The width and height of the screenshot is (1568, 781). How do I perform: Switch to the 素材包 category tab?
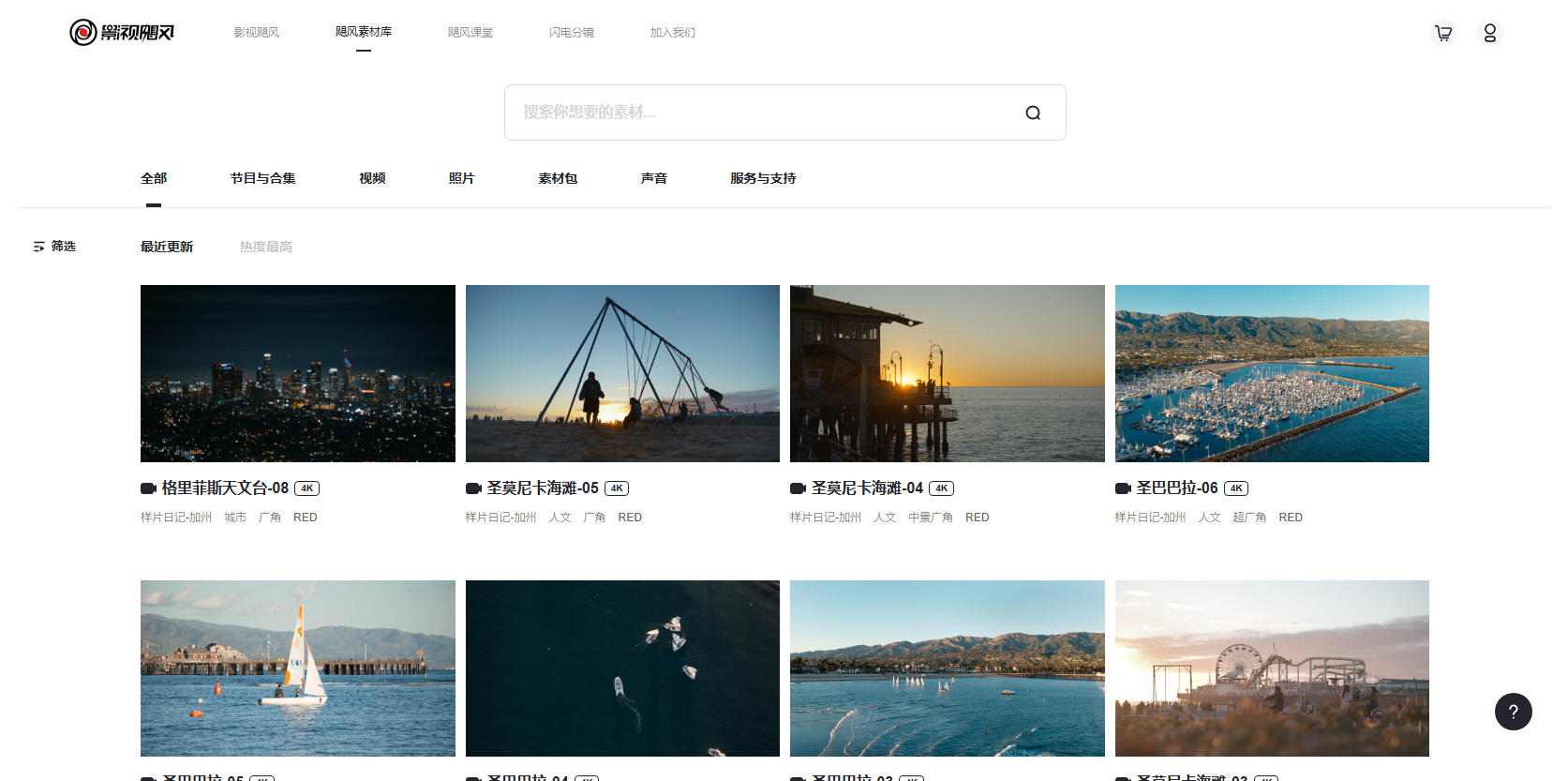[558, 178]
